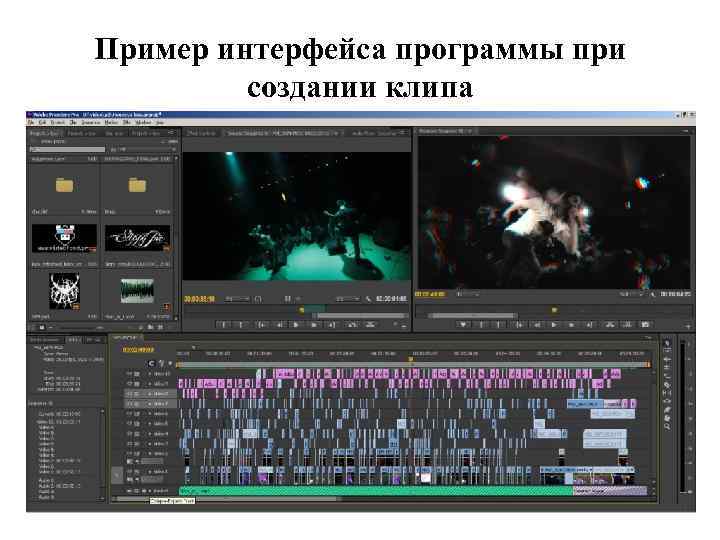
Task: Expand the top video track
Action: click(150, 374)
